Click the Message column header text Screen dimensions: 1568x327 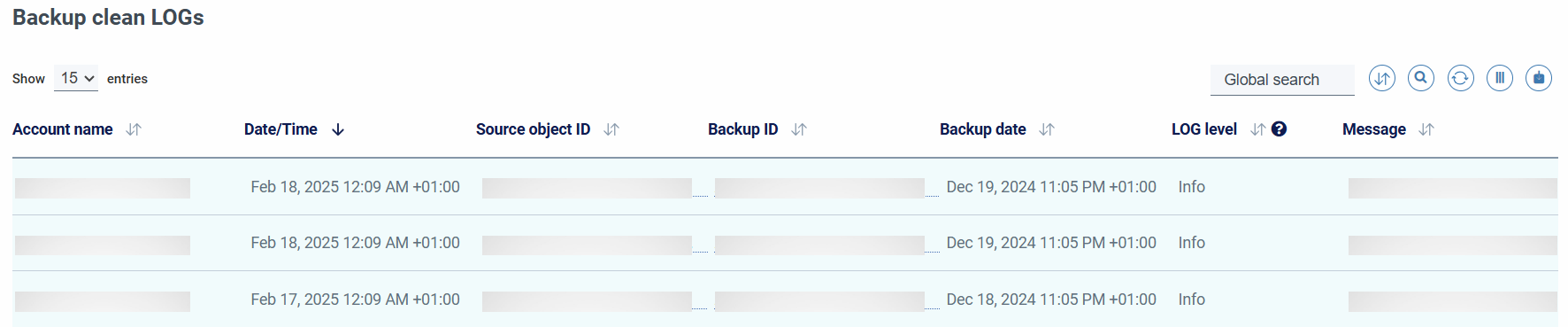(x=1373, y=129)
